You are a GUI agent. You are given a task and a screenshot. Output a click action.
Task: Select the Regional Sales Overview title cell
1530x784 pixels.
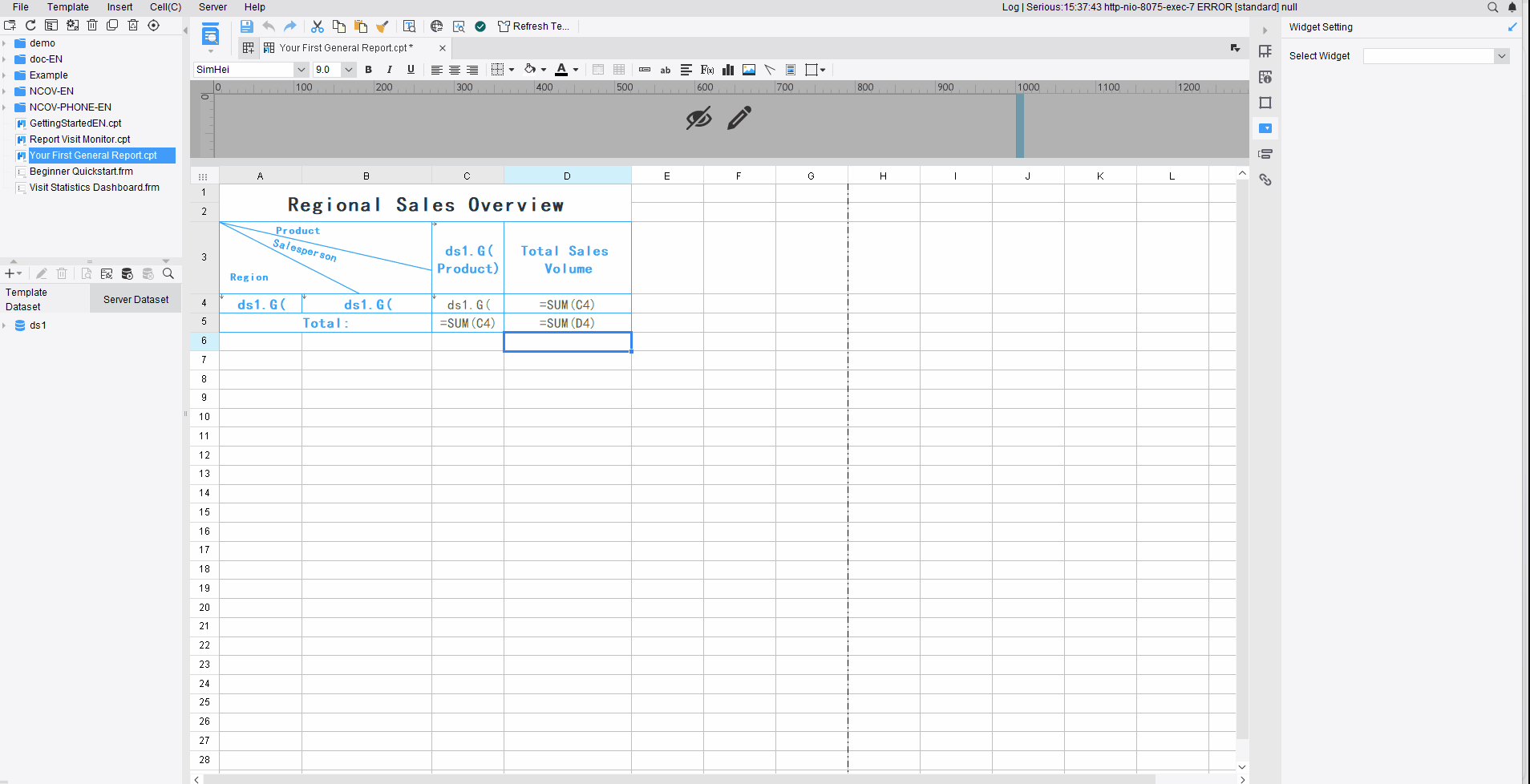point(425,204)
